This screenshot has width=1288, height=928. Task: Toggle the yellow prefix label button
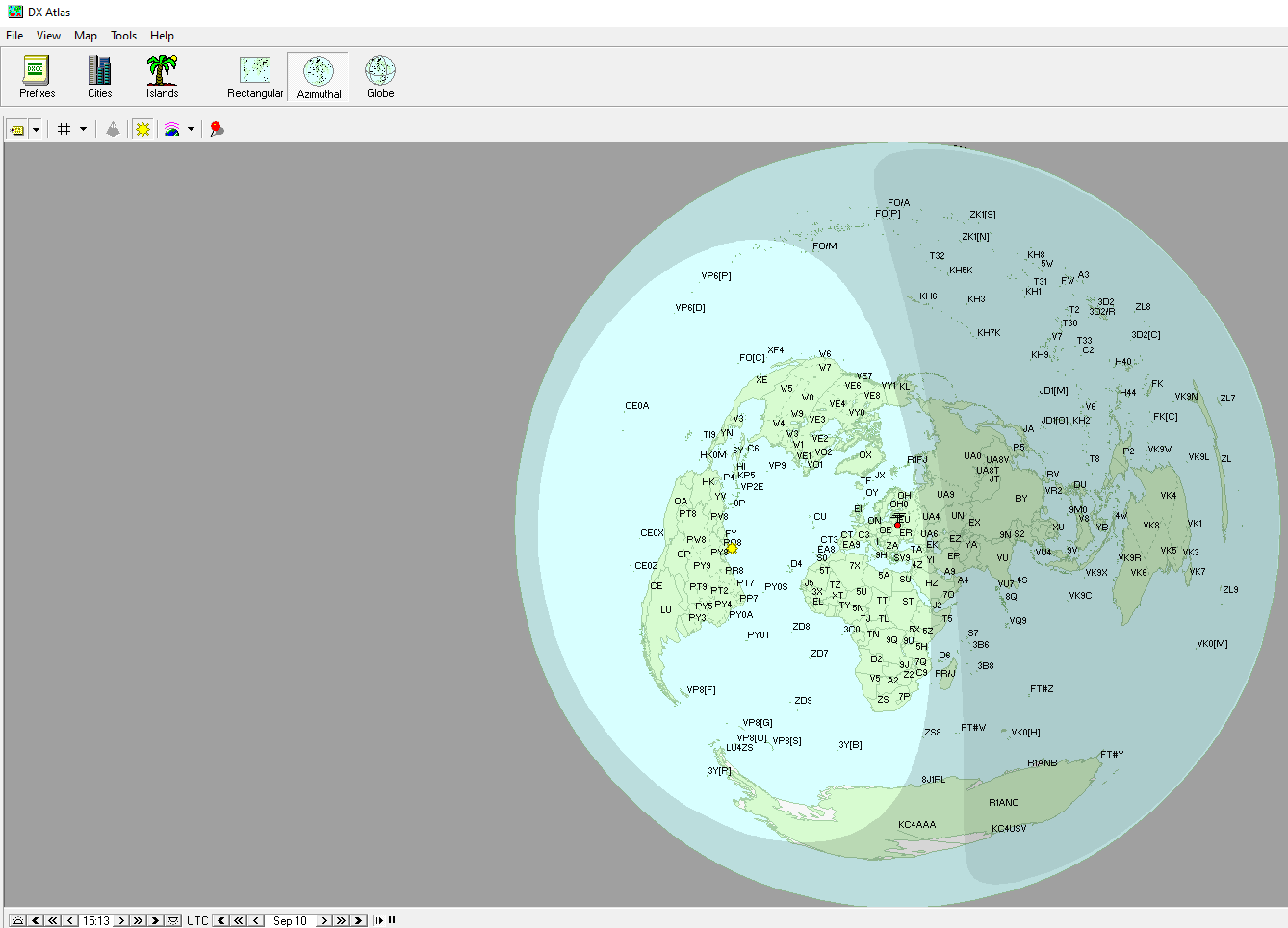coord(17,129)
